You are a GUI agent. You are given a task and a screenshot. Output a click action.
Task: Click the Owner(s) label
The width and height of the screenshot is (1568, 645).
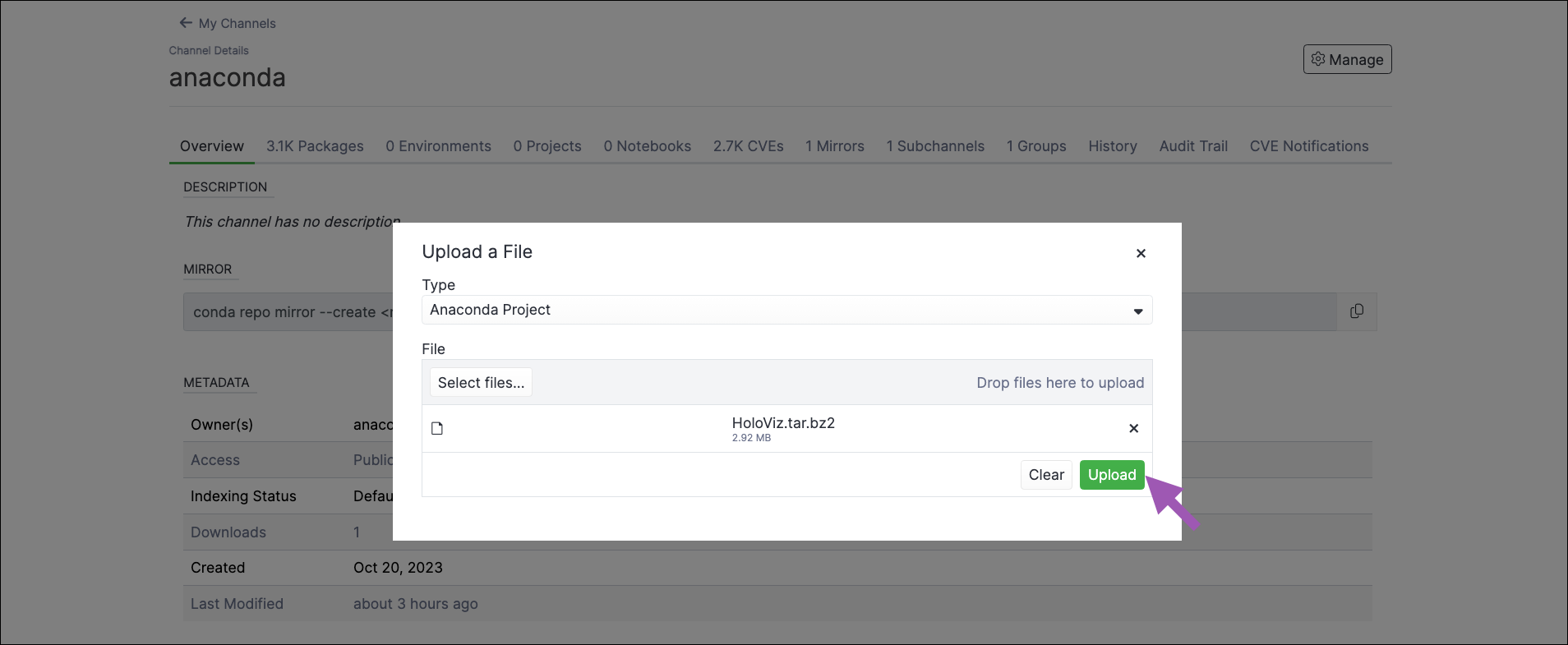coord(222,425)
